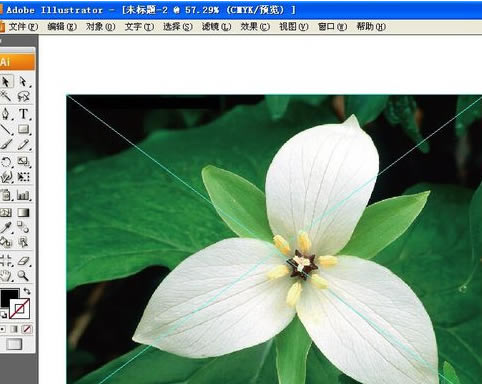This screenshot has width=482, height=384.
Task: Set paint mode to Color
Action: pos(3,329)
